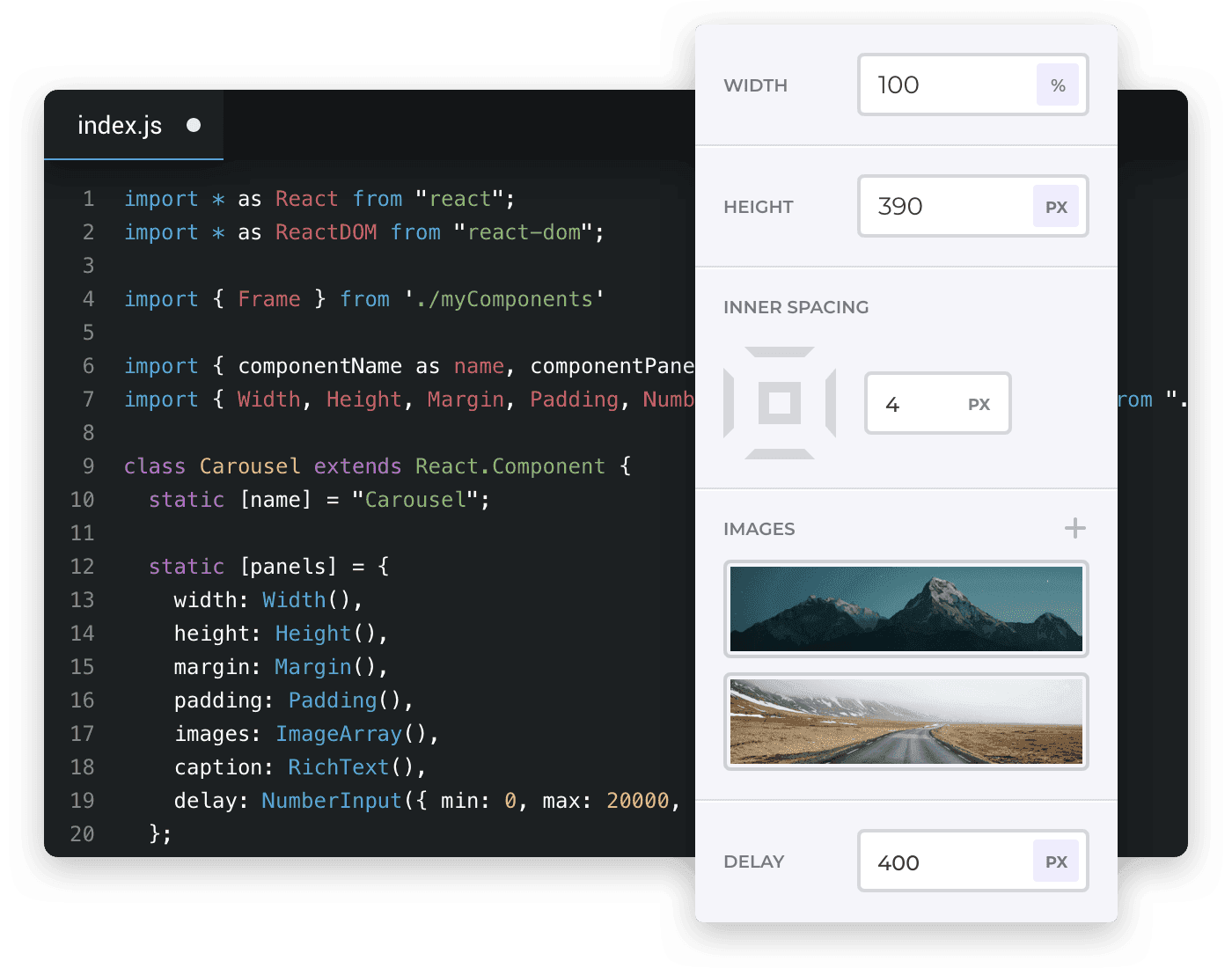Viewport: 1232px width, 968px height.
Task: Click the unsaved changes dot on index.js tab
Action: pyautogui.click(x=194, y=125)
